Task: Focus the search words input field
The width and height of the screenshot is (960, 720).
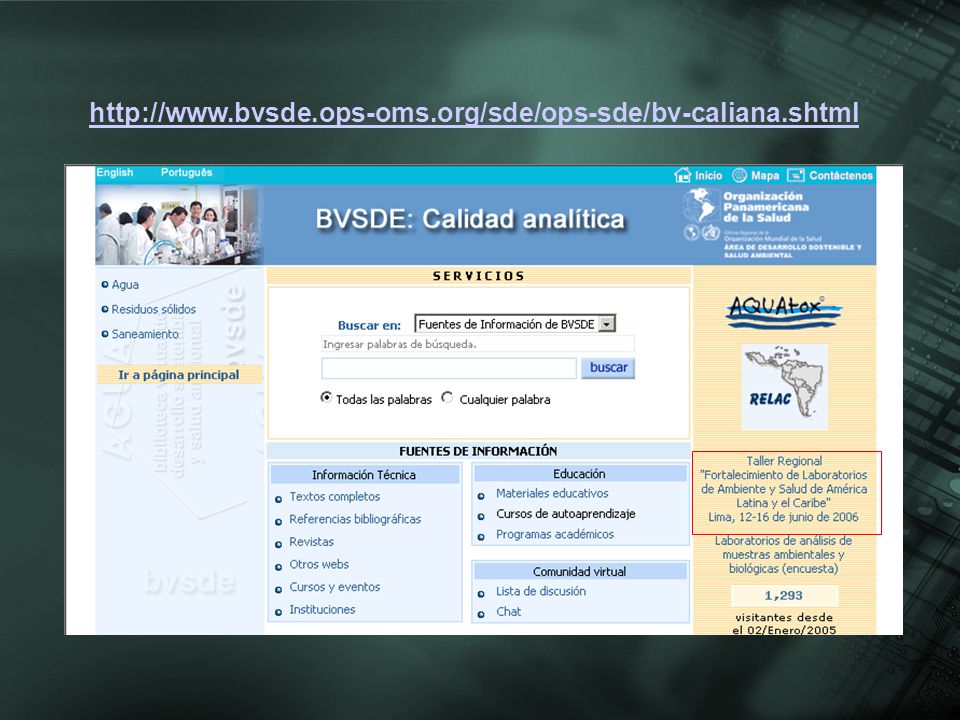Action: pos(449,368)
